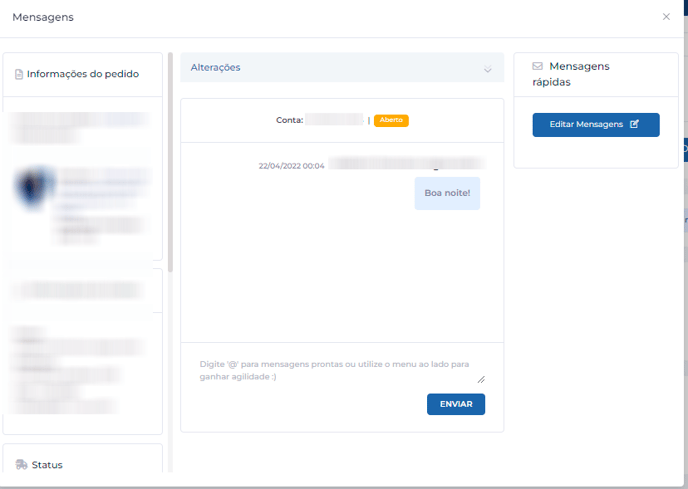Click the 22/04/2022 00:04 timestamp
688x489 pixels.
coord(291,166)
